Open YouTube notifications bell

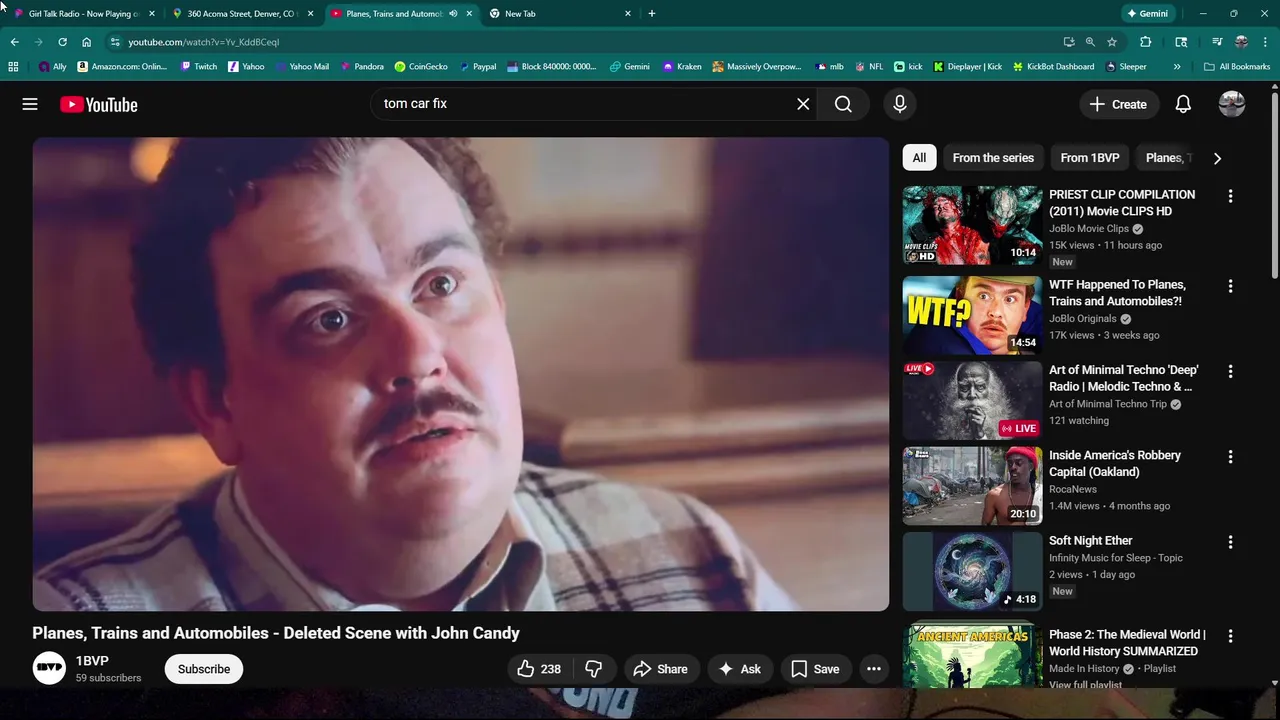coord(1183,104)
